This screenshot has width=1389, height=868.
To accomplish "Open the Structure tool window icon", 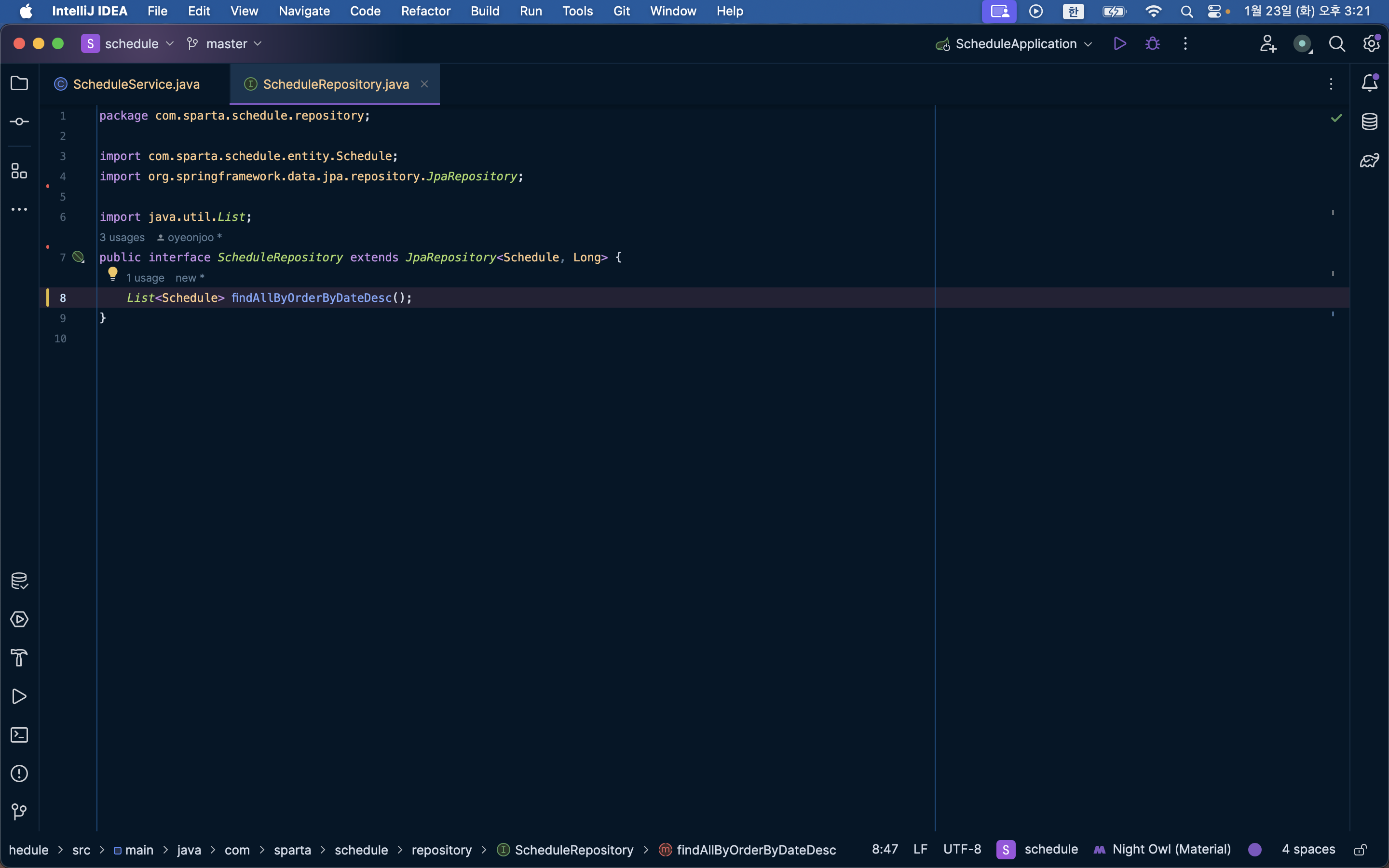I will (x=19, y=171).
